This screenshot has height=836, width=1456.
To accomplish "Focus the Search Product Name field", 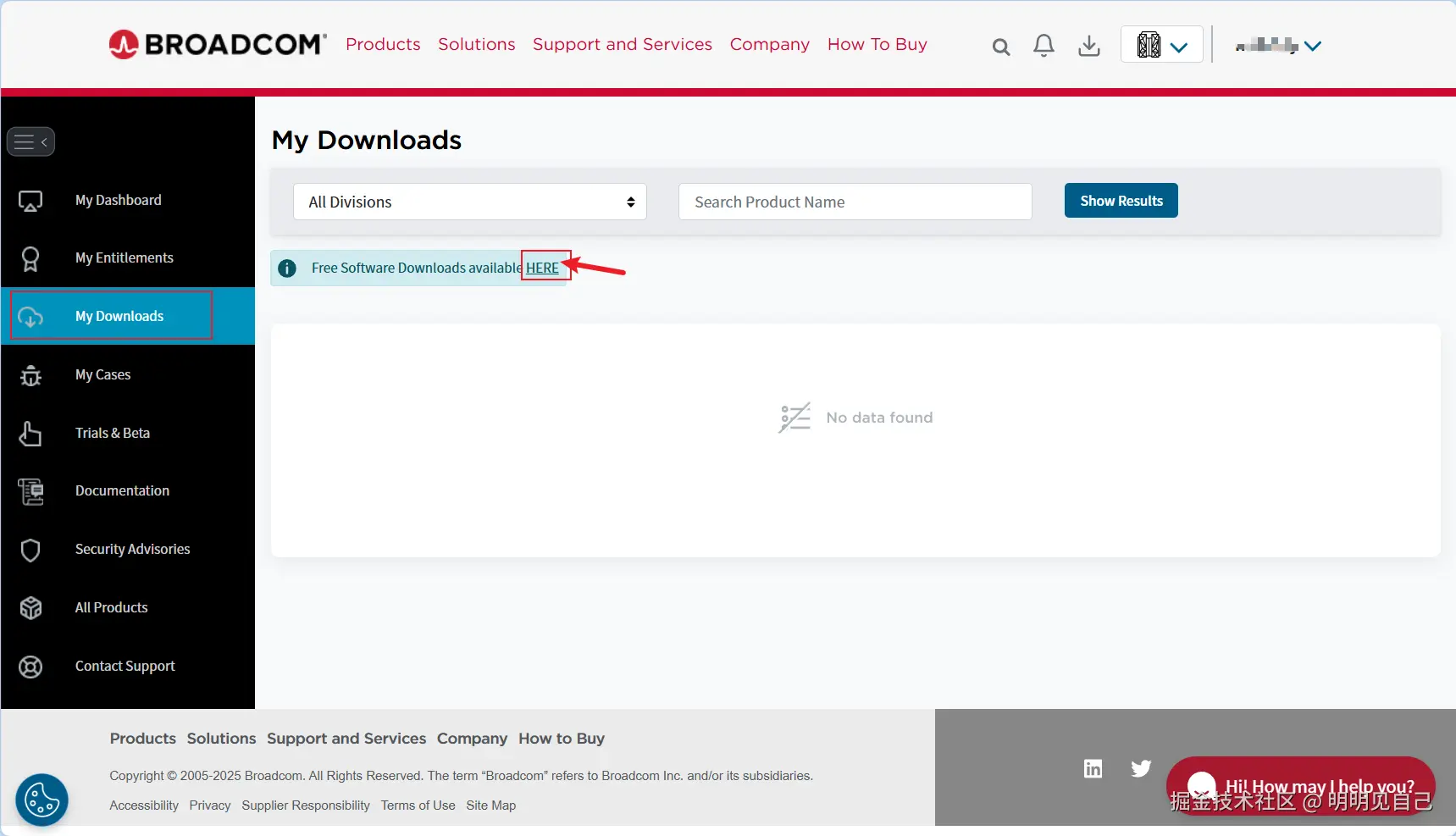I will click(855, 202).
